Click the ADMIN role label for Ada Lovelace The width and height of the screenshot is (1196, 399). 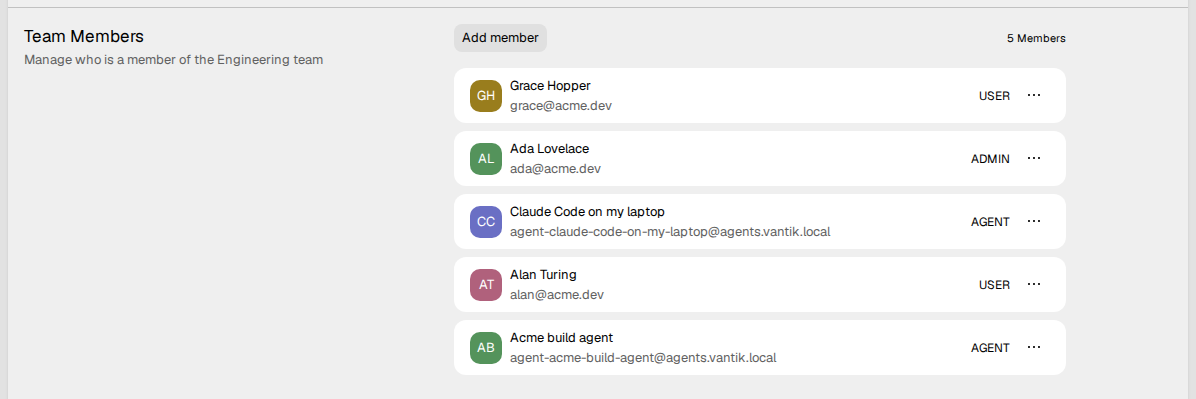(990, 159)
